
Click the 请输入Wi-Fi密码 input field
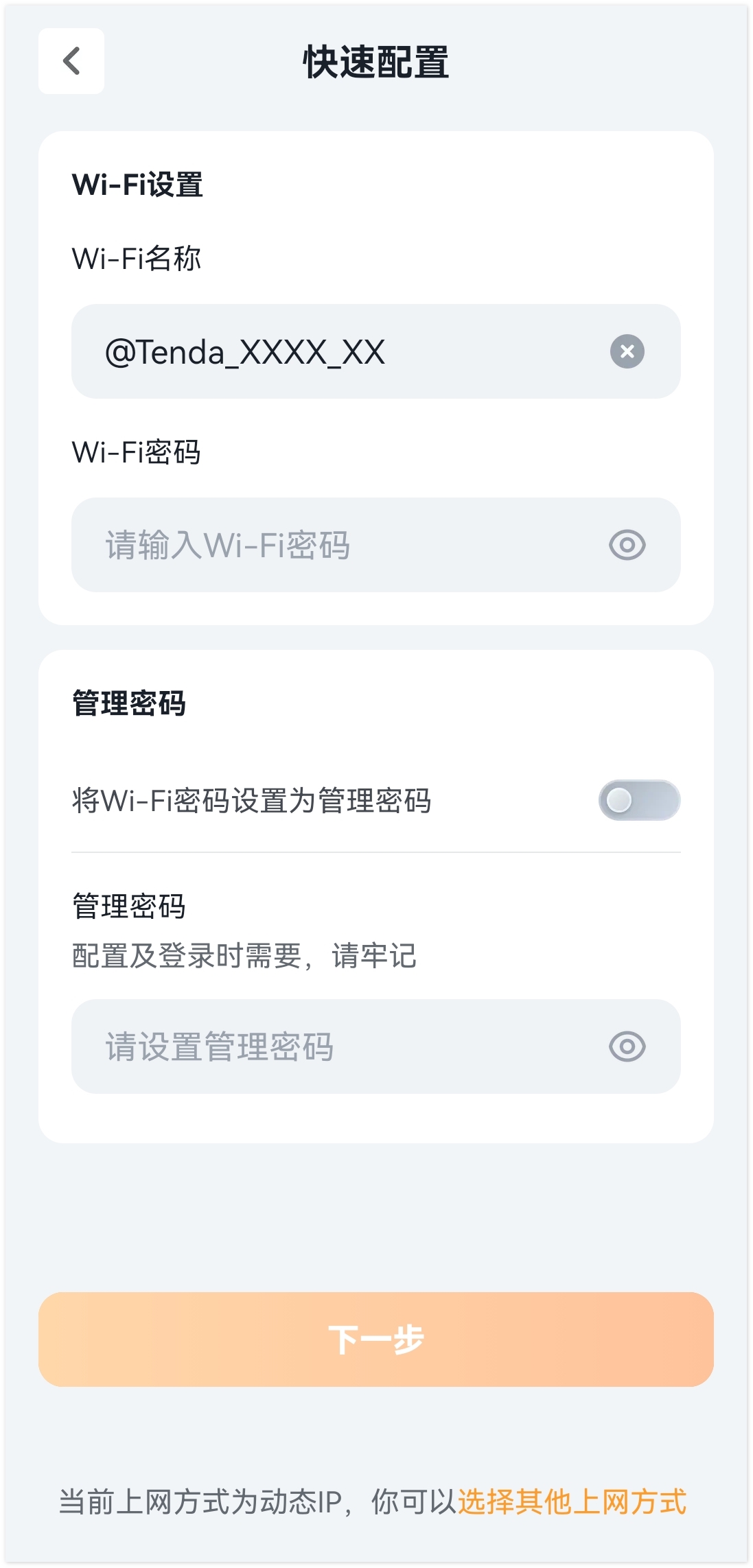329,546
